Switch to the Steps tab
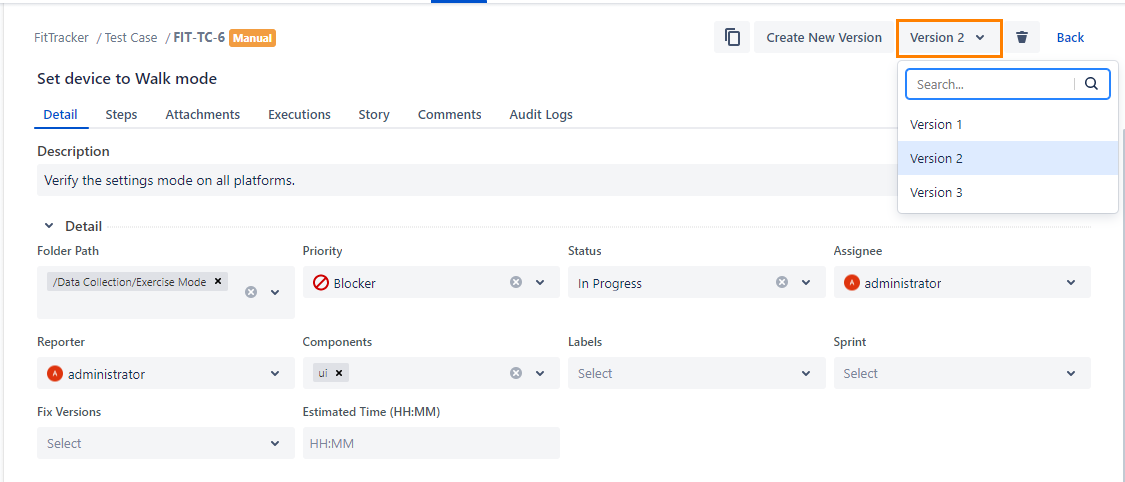 click(121, 115)
